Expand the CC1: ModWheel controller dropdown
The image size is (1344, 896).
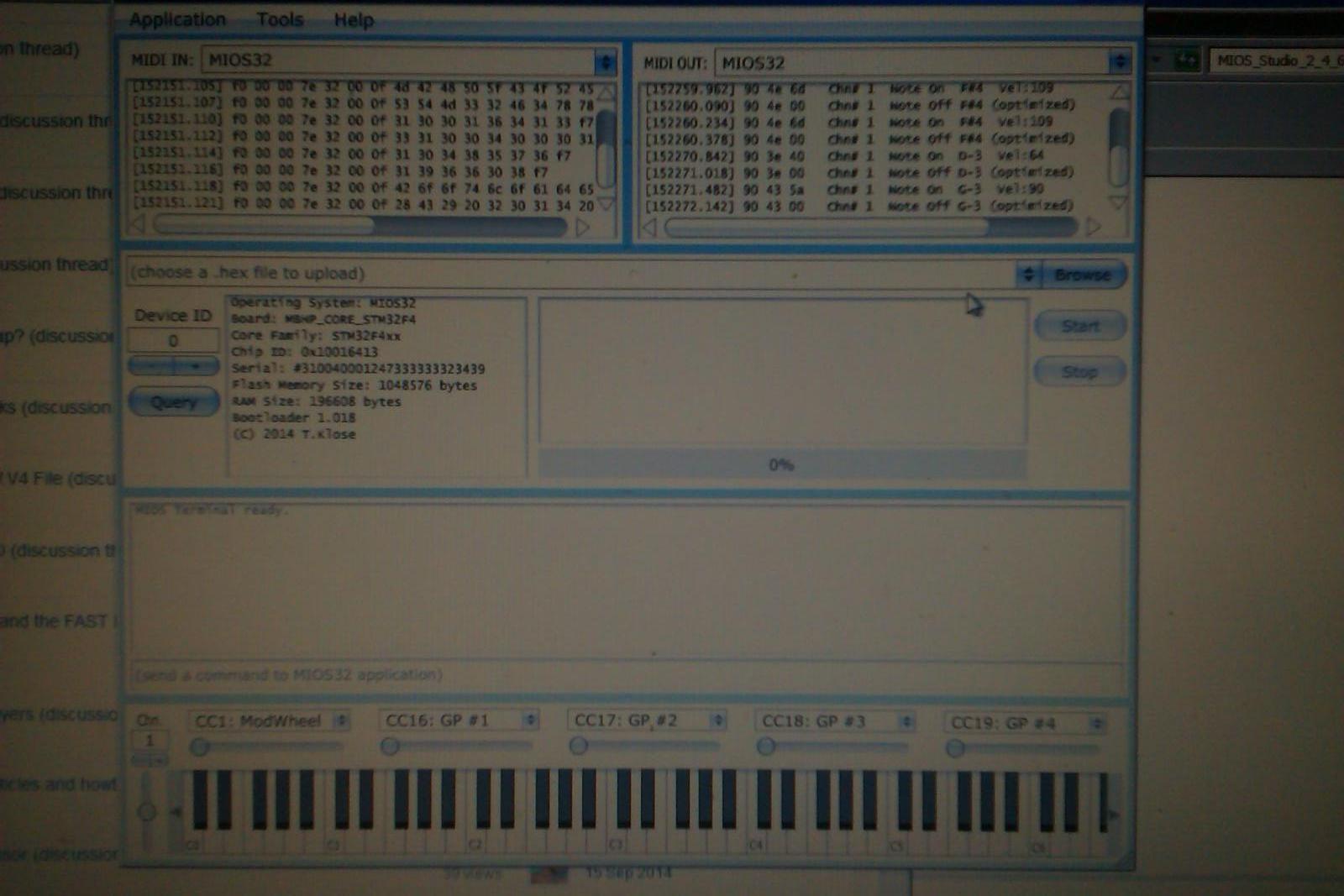coord(341,720)
